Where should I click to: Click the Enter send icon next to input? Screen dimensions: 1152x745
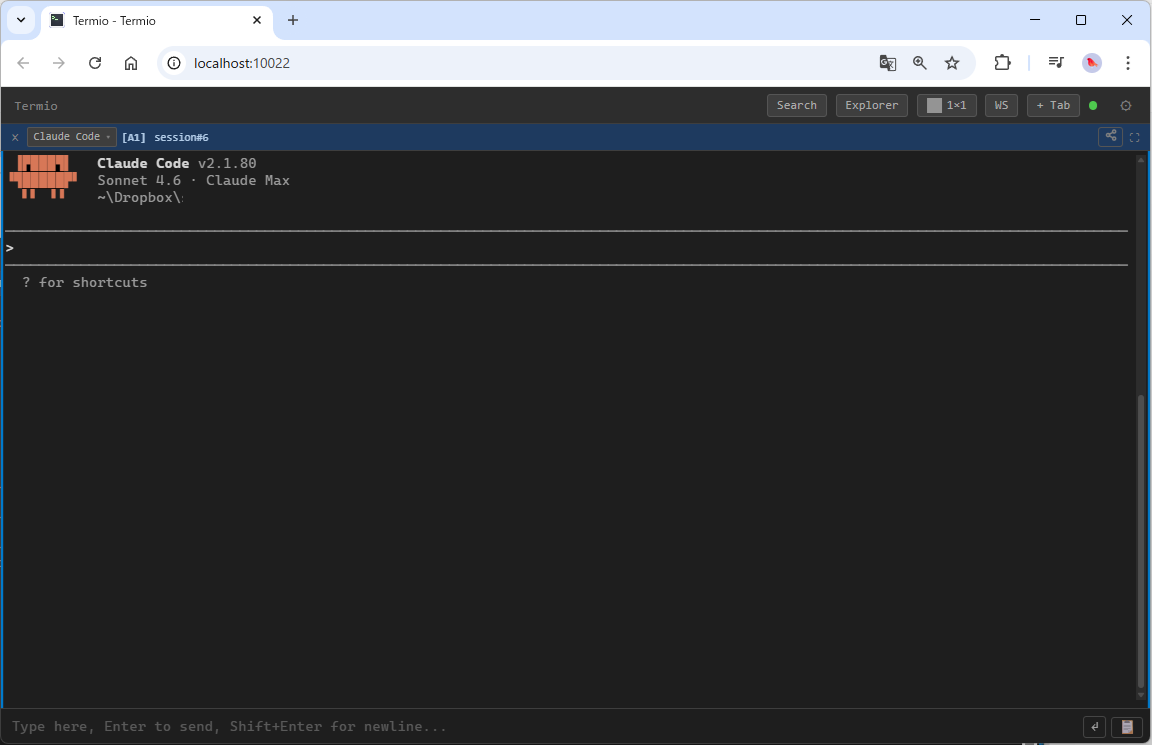(1094, 726)
